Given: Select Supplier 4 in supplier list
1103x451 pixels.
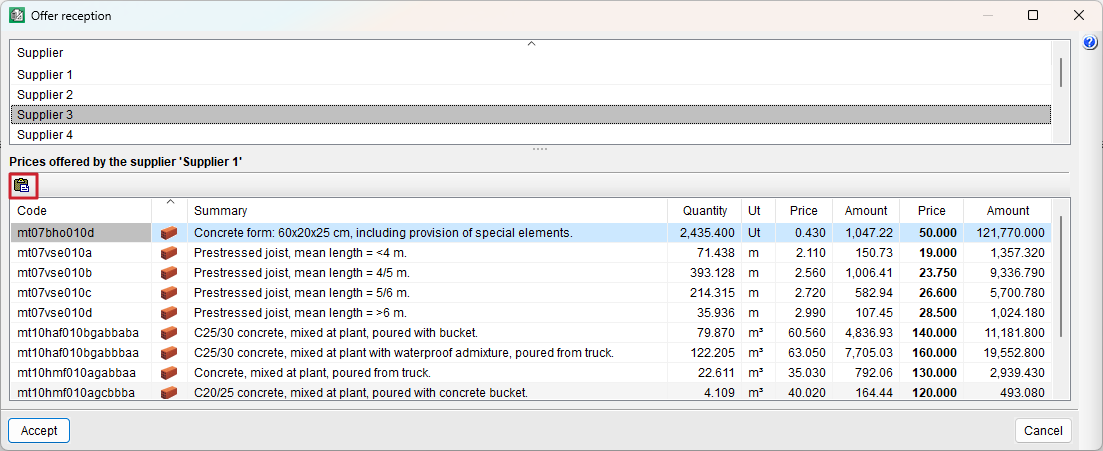Looking at the screenshot, I should click(x=45, y=135).
